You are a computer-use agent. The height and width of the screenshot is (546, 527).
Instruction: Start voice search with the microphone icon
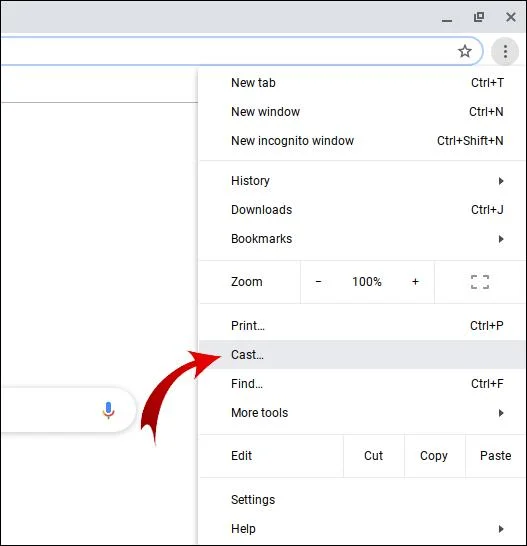[x=108, y=410]
